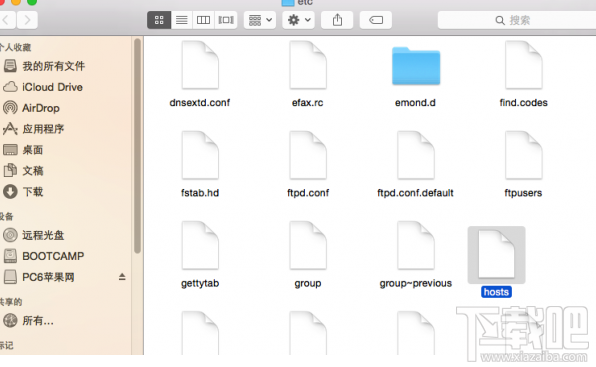The height and width of the screenshot is (367, 596).
Task: Select the ftpd.conf.default file icon
Action: [416, 155]
